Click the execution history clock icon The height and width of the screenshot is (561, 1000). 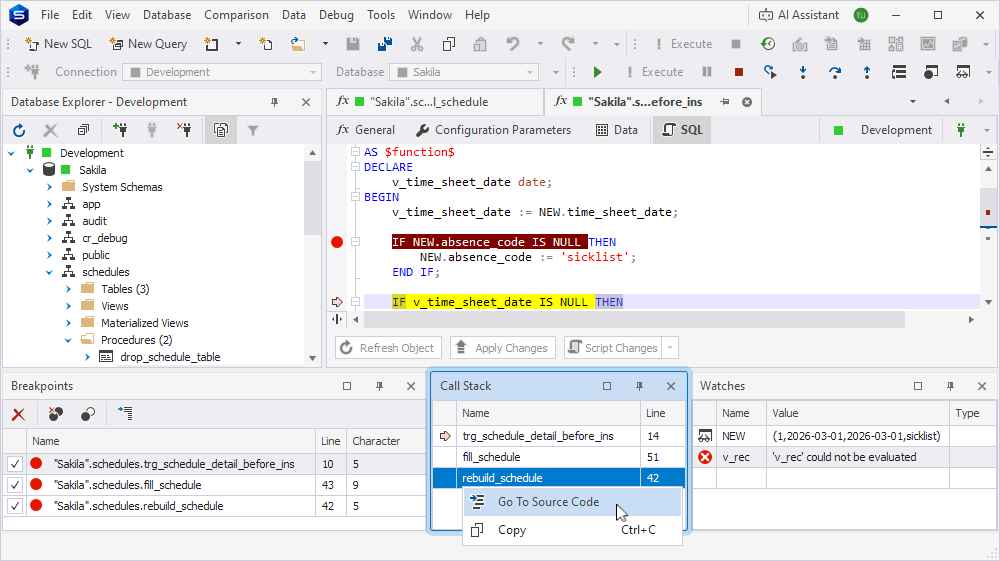pyautogui.click(x=768, y=44)
